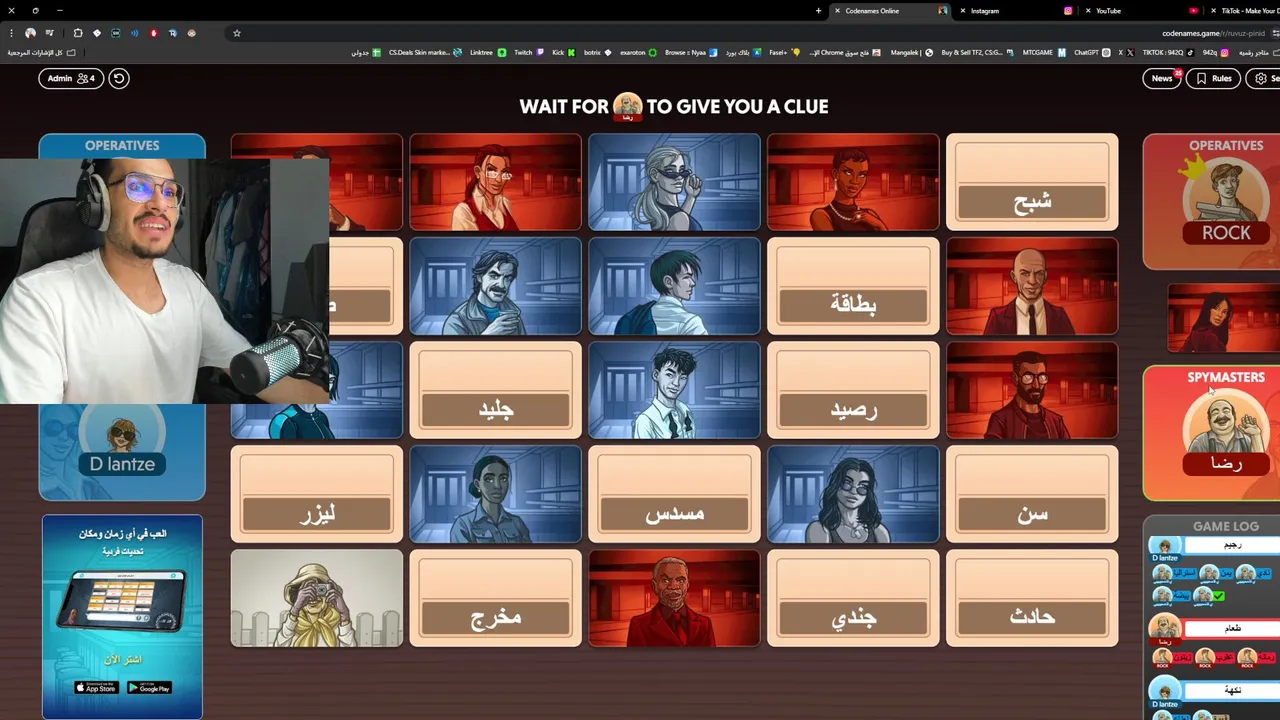
Task: Click green checkmark in game log
Action: click(1219, 596)
